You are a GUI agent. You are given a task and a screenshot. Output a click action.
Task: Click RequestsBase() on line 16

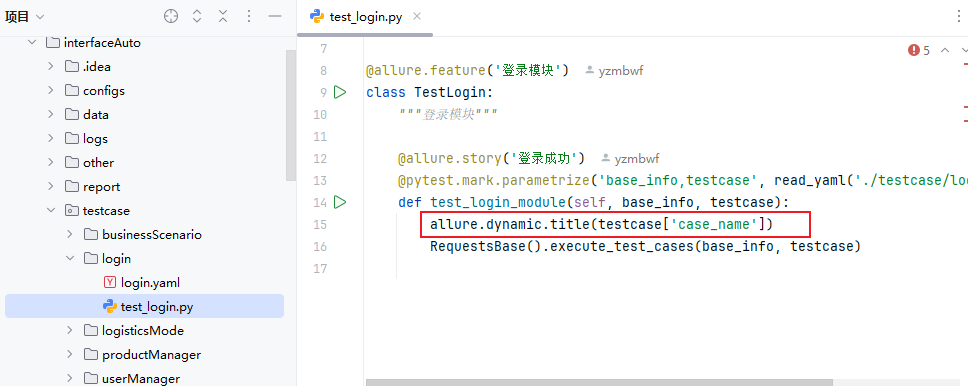486,246
